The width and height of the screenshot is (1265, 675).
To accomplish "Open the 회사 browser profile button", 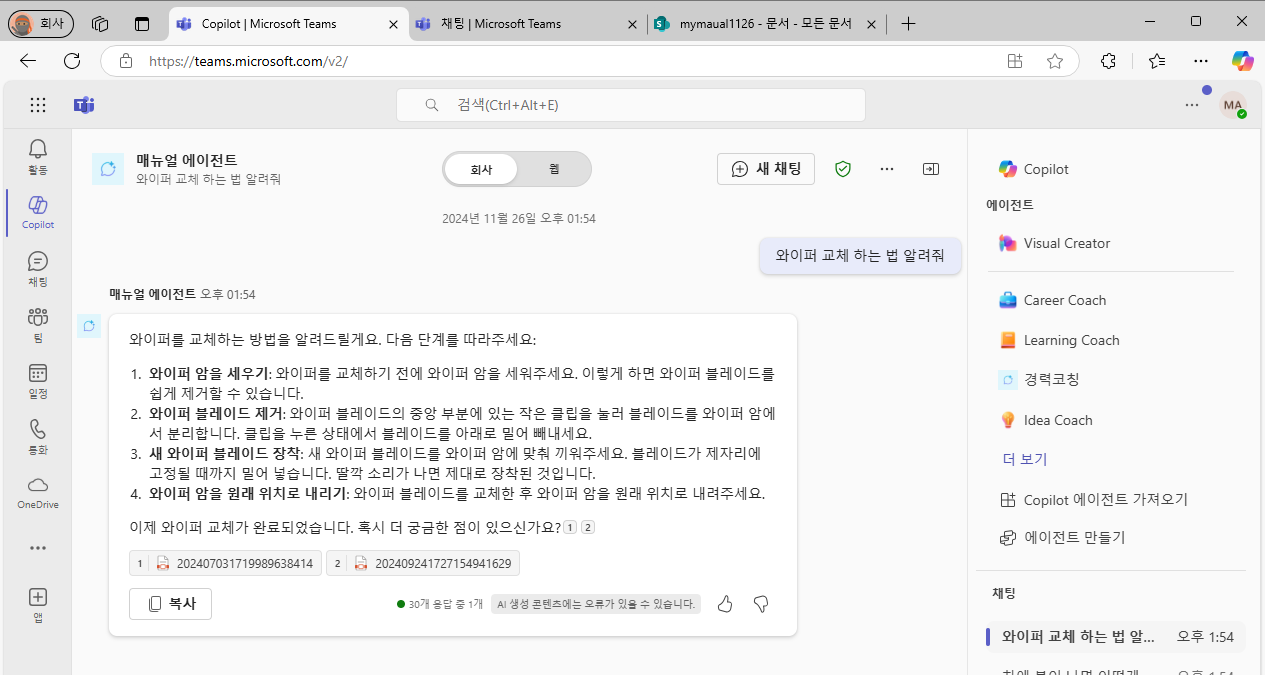I will tap(41, 23).
